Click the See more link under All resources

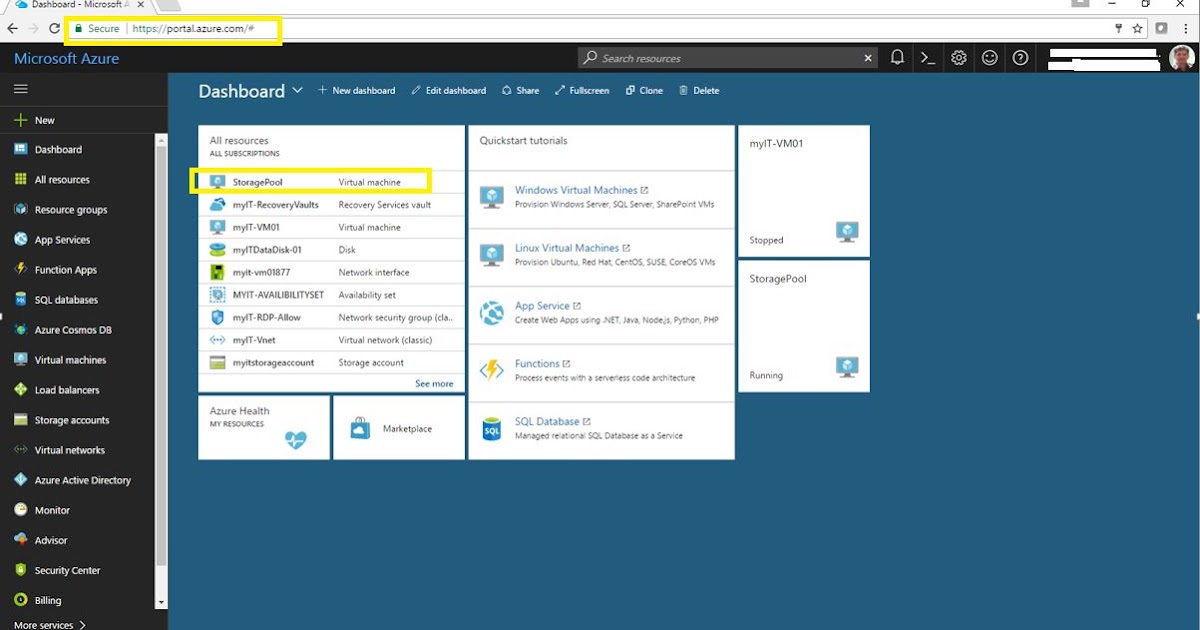click(435, 383)
